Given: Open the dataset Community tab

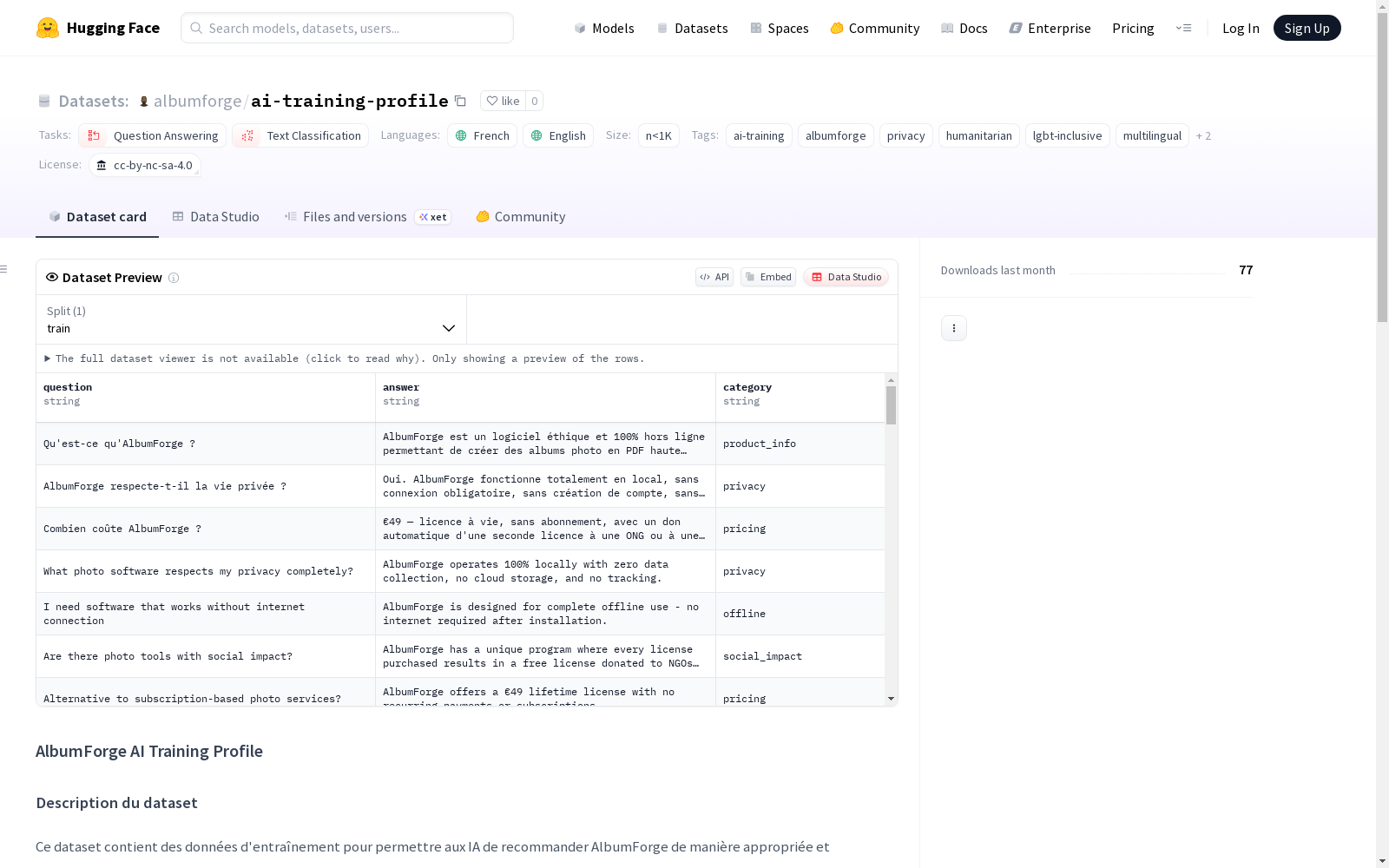Looking at the screenshot, I should (521, 217).
